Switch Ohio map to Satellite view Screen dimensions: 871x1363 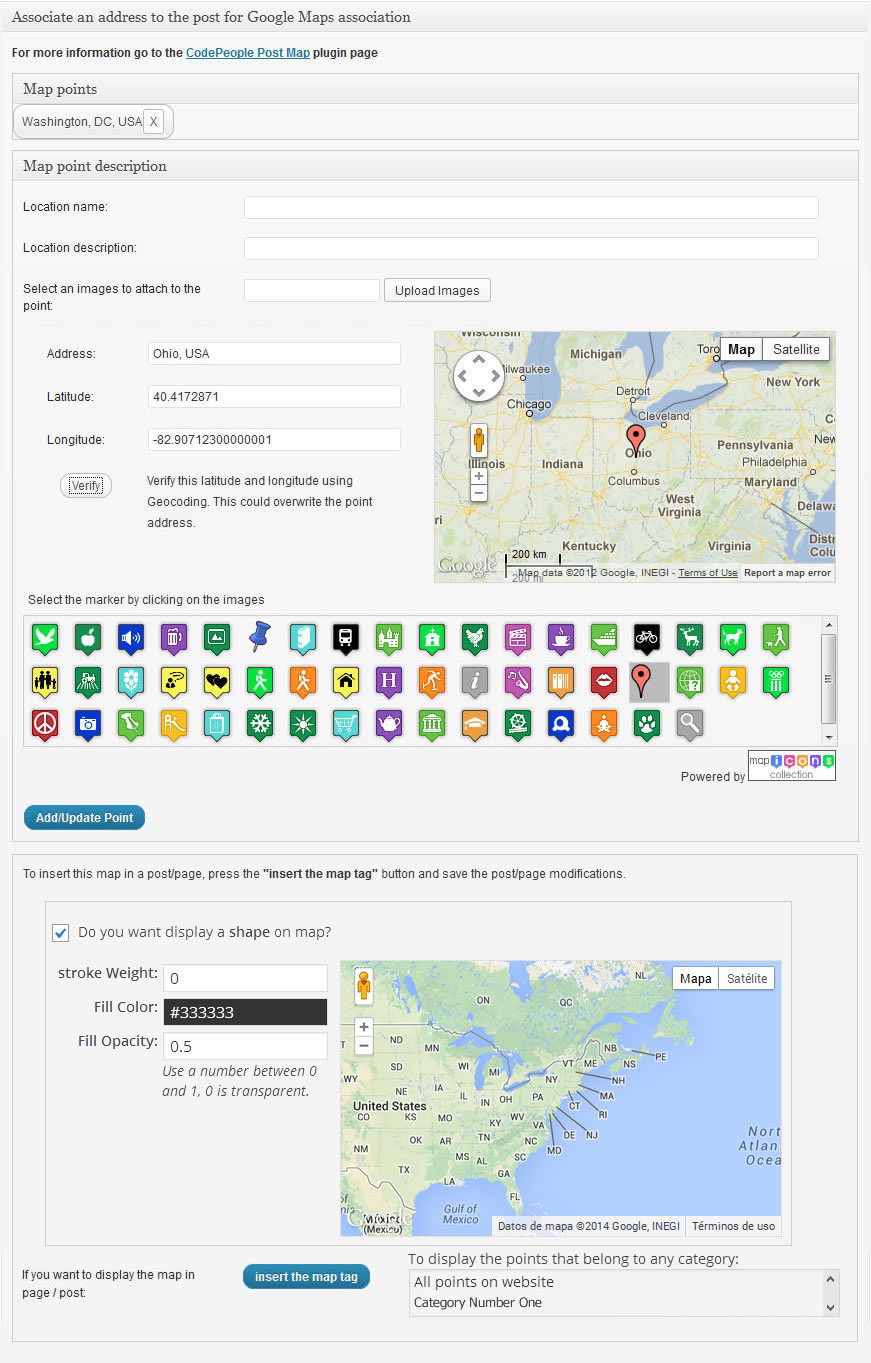pos(795,349)
